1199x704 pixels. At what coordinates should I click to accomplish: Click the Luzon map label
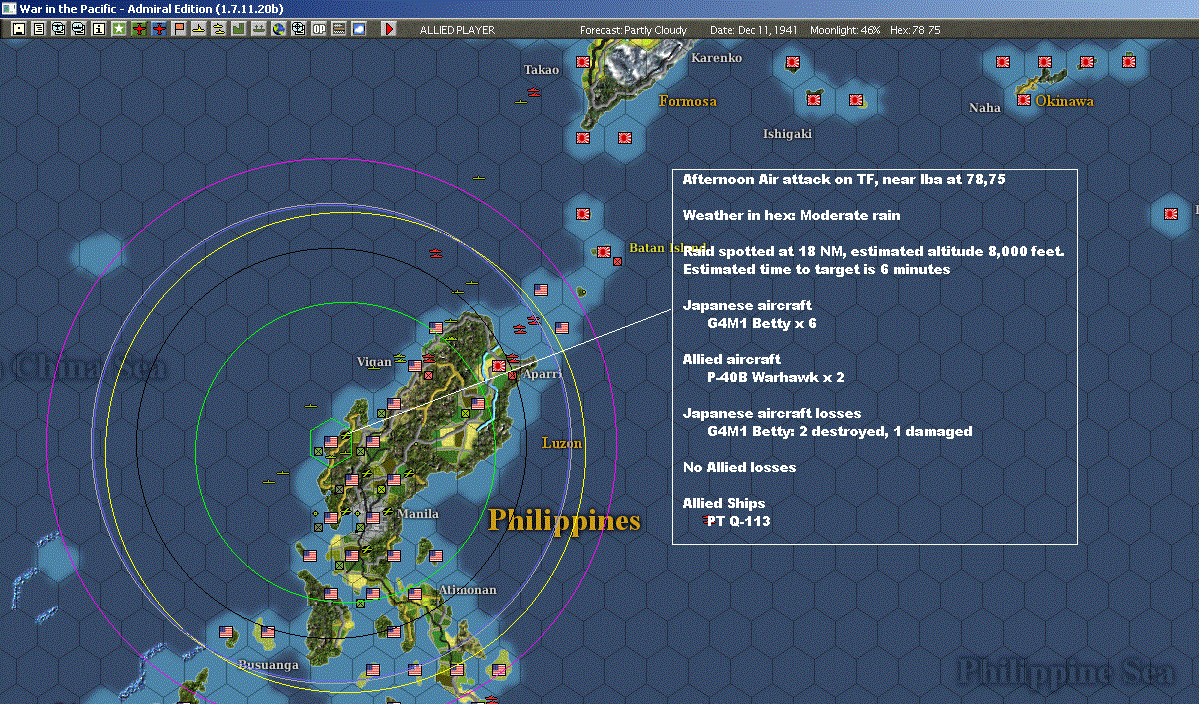pos(562,443)
